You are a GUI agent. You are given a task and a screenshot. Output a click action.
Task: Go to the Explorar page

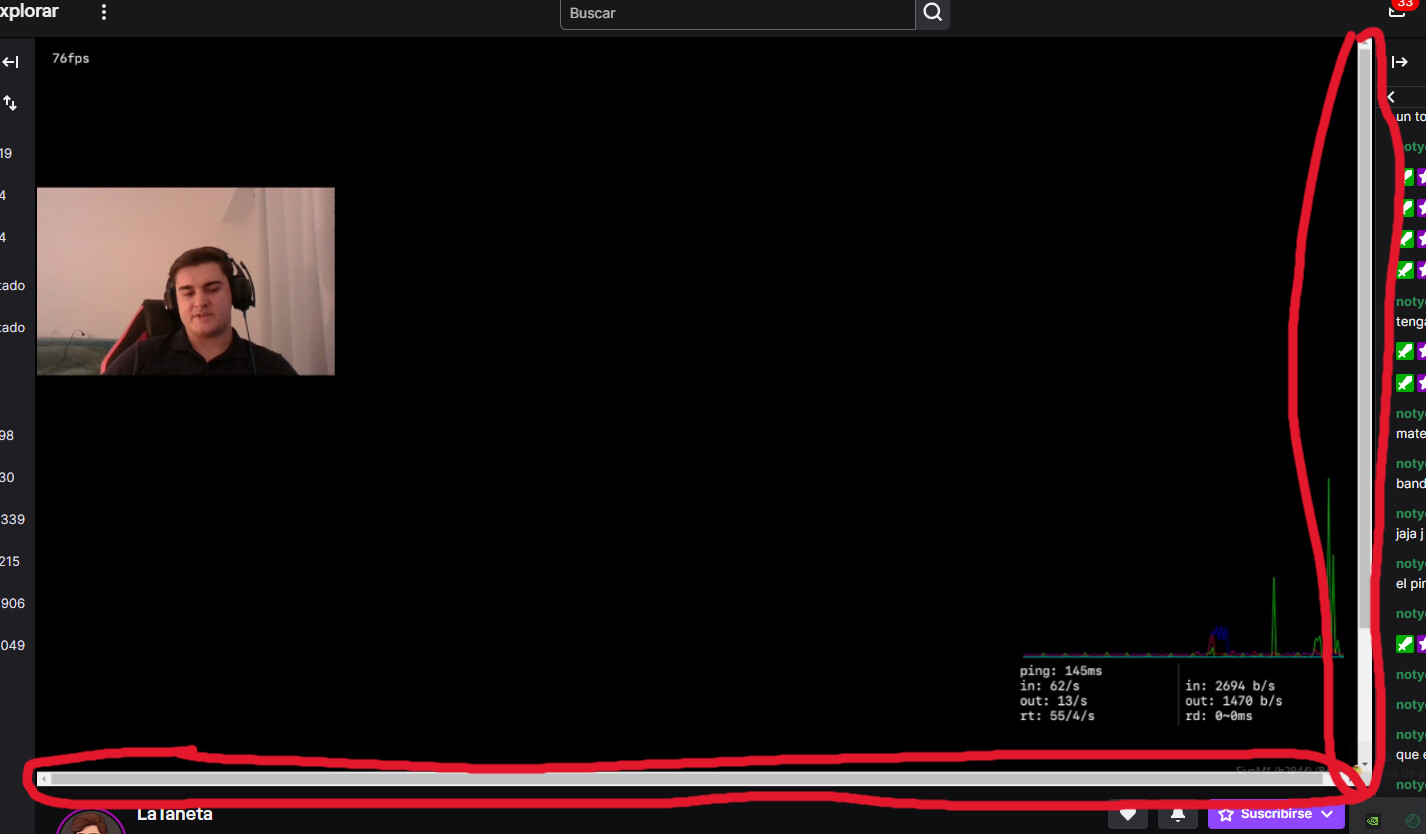click(x=29, y=12)
